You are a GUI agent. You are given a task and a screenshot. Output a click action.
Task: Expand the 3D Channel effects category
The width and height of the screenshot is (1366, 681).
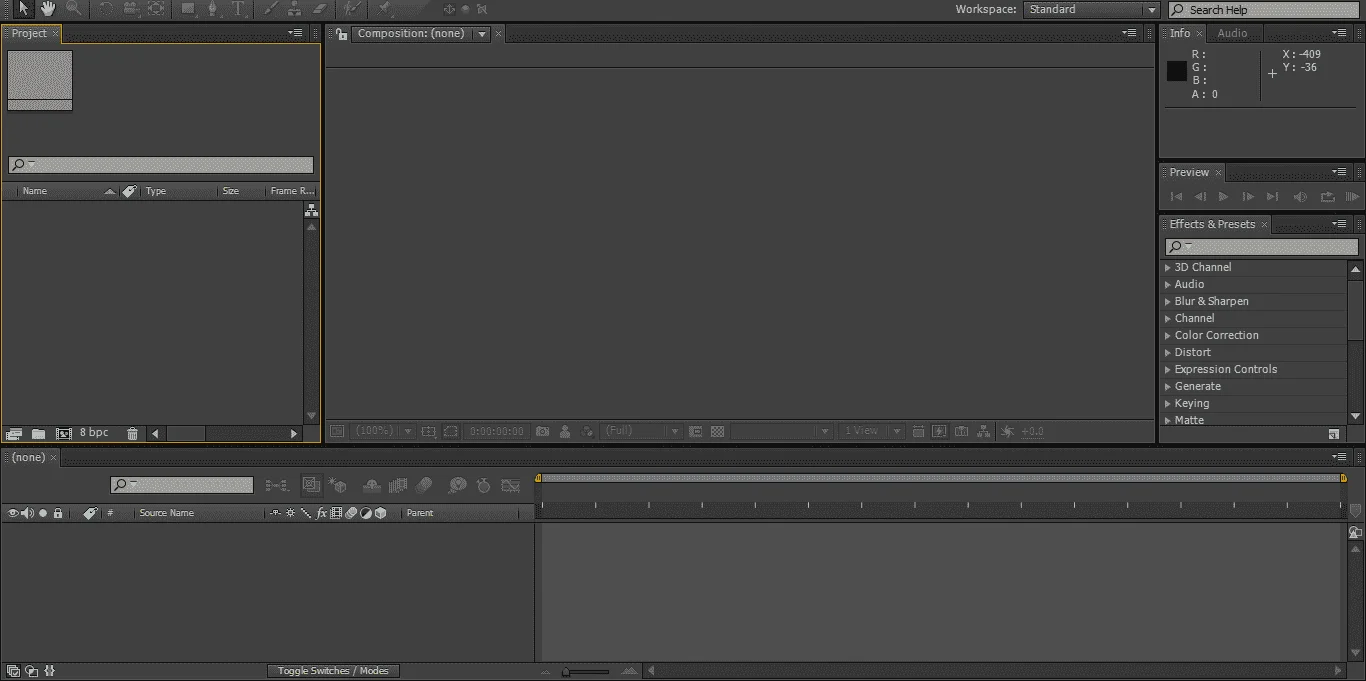[1167, 267]
